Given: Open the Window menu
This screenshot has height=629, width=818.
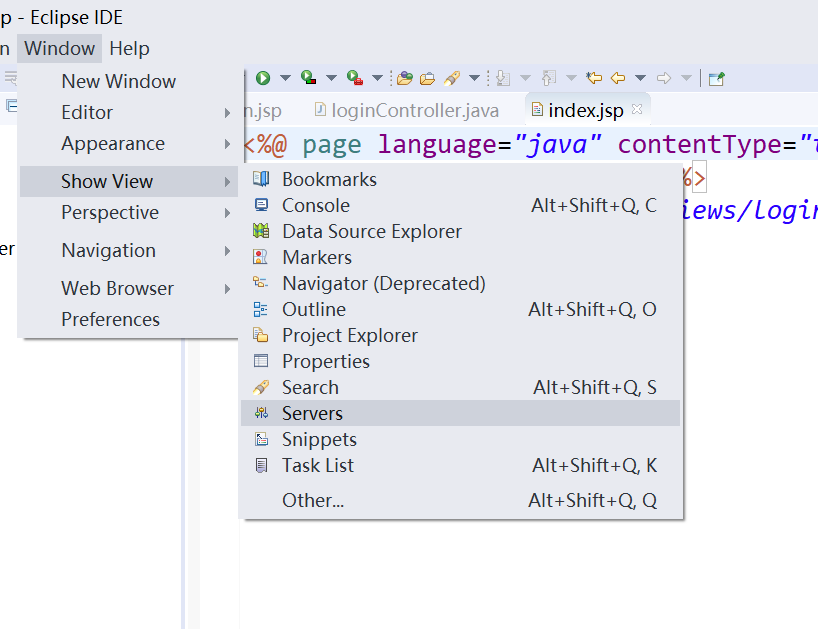Looking at the screenshot, I should coord(59,48).
